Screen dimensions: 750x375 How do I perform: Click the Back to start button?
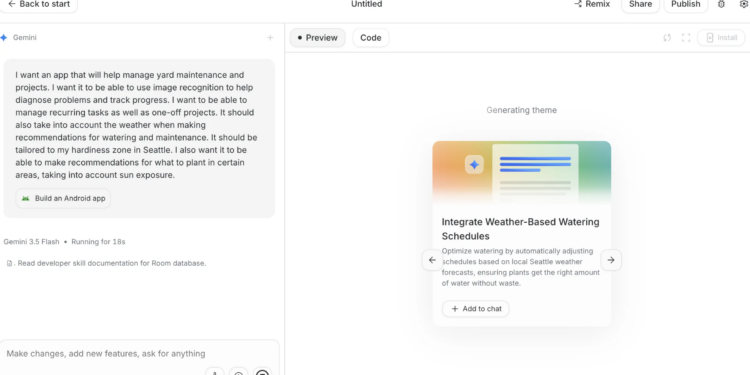tap(39, 4)
